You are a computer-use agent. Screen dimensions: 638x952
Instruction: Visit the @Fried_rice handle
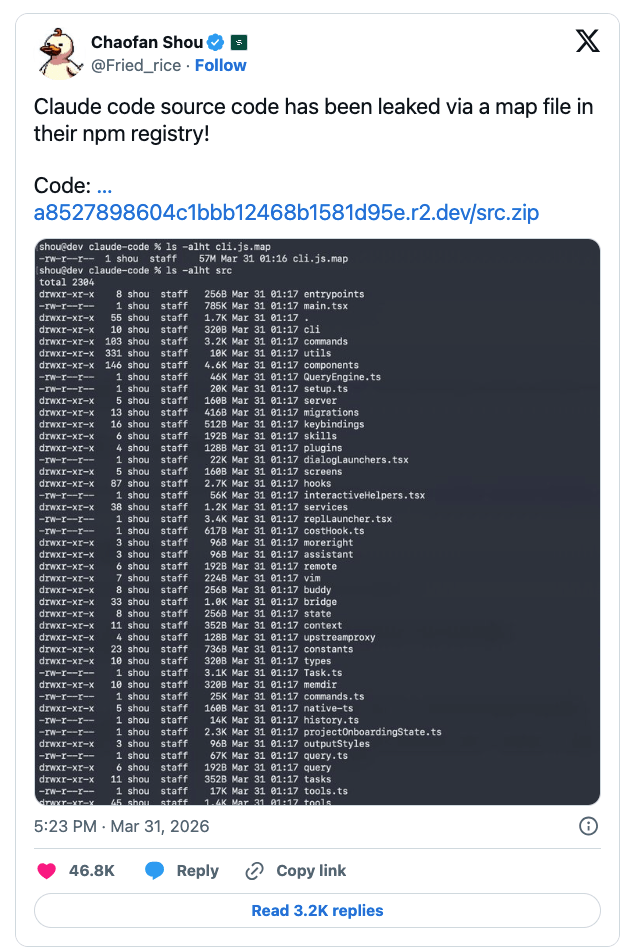point(136,65)
